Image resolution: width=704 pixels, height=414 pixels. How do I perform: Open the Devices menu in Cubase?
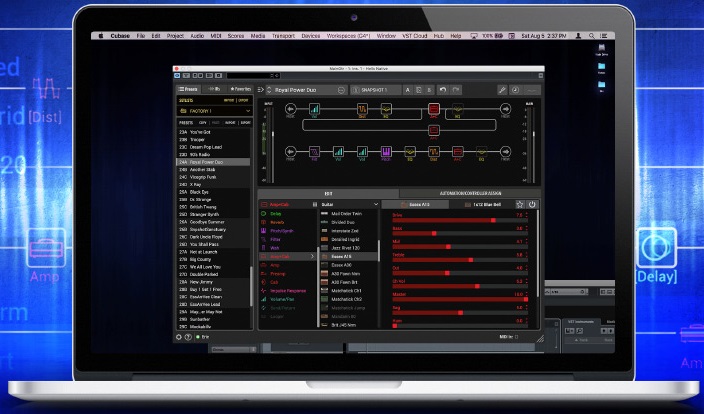[x=311, y=35]
